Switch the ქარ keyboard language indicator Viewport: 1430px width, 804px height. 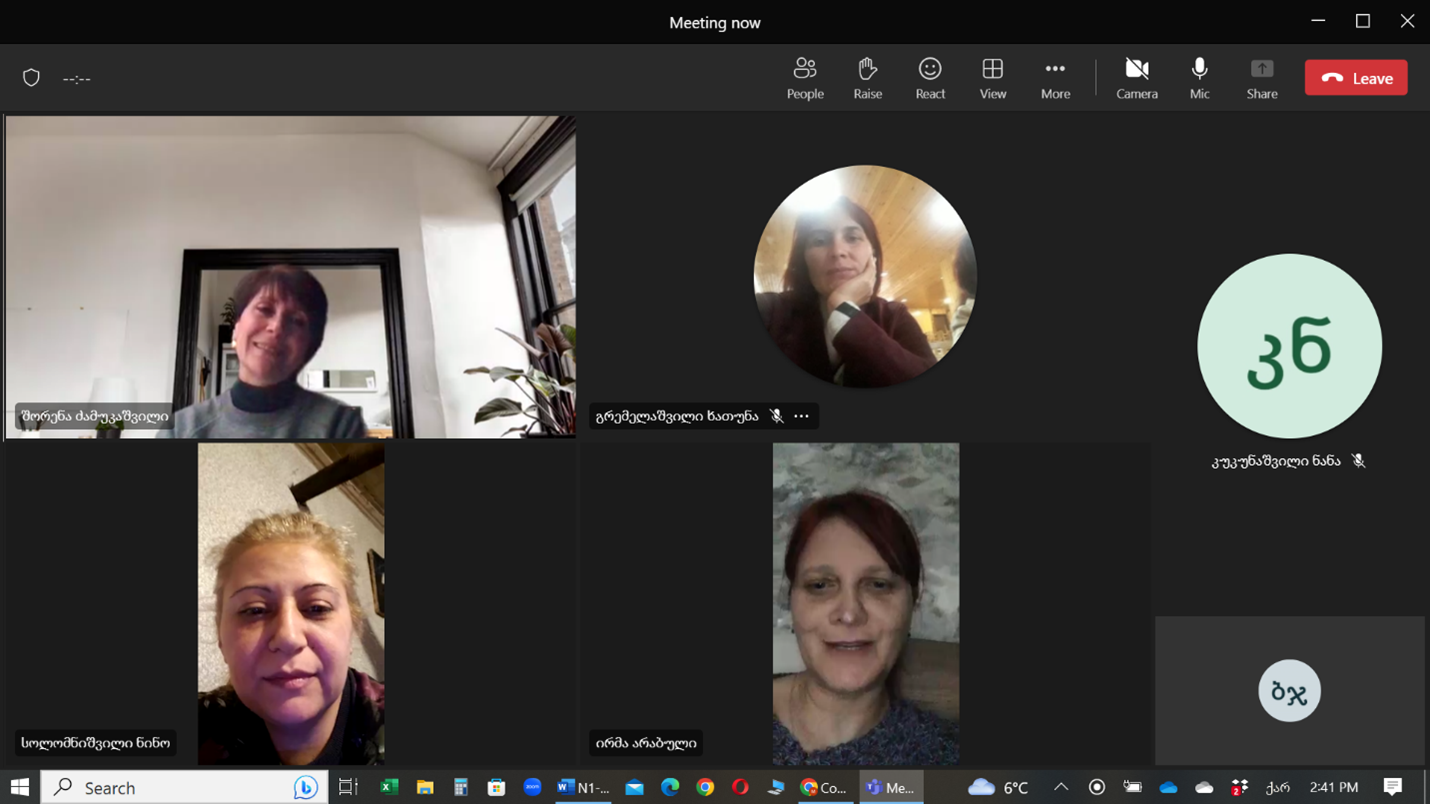coord(1277,788)
